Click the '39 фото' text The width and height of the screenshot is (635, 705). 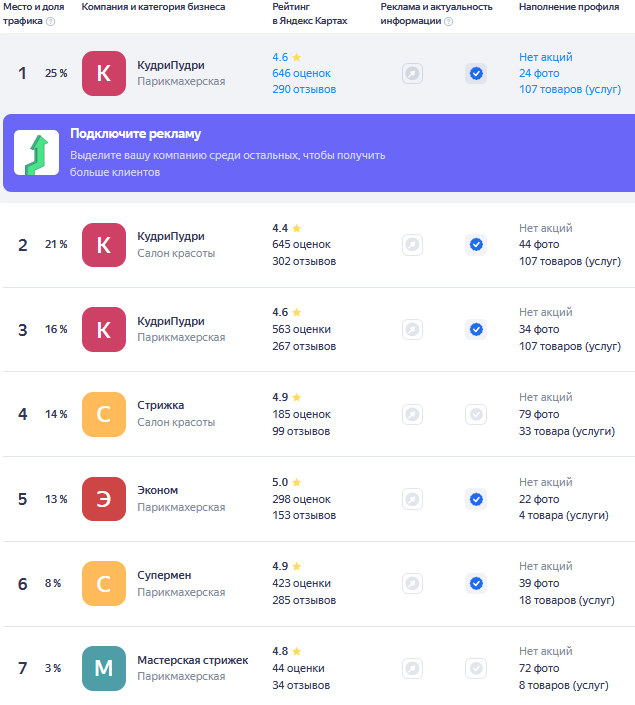[x=539, y=584]
